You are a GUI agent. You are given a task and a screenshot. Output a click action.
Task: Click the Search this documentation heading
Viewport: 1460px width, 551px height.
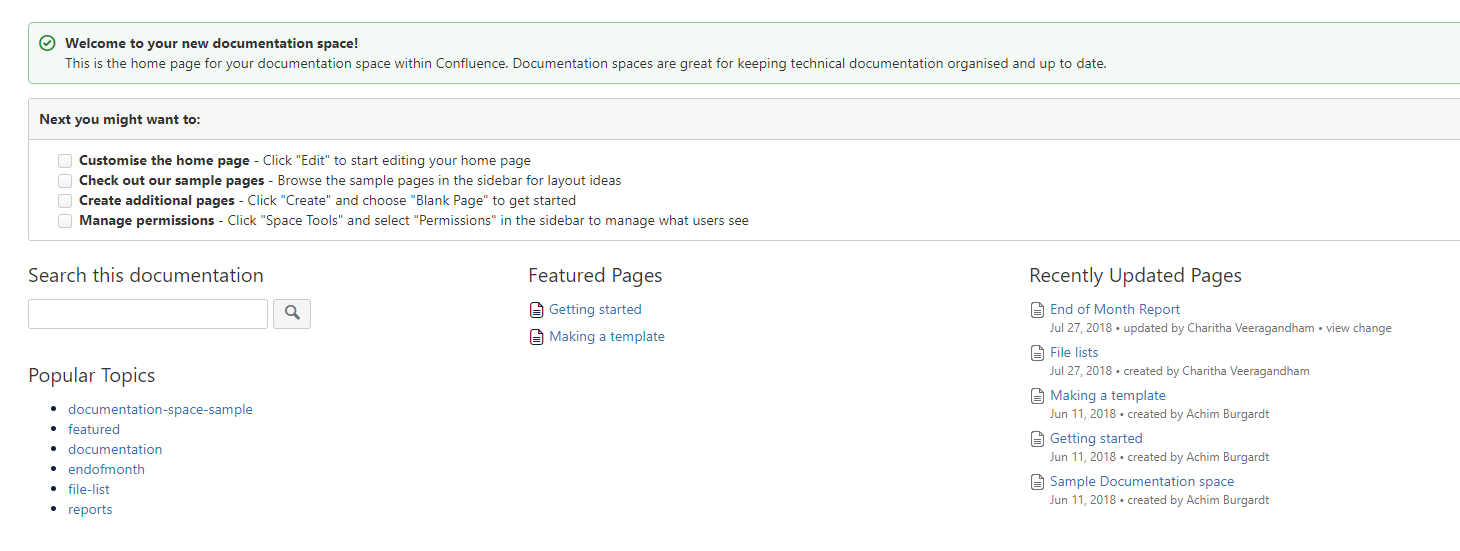[x=146, y=276]
